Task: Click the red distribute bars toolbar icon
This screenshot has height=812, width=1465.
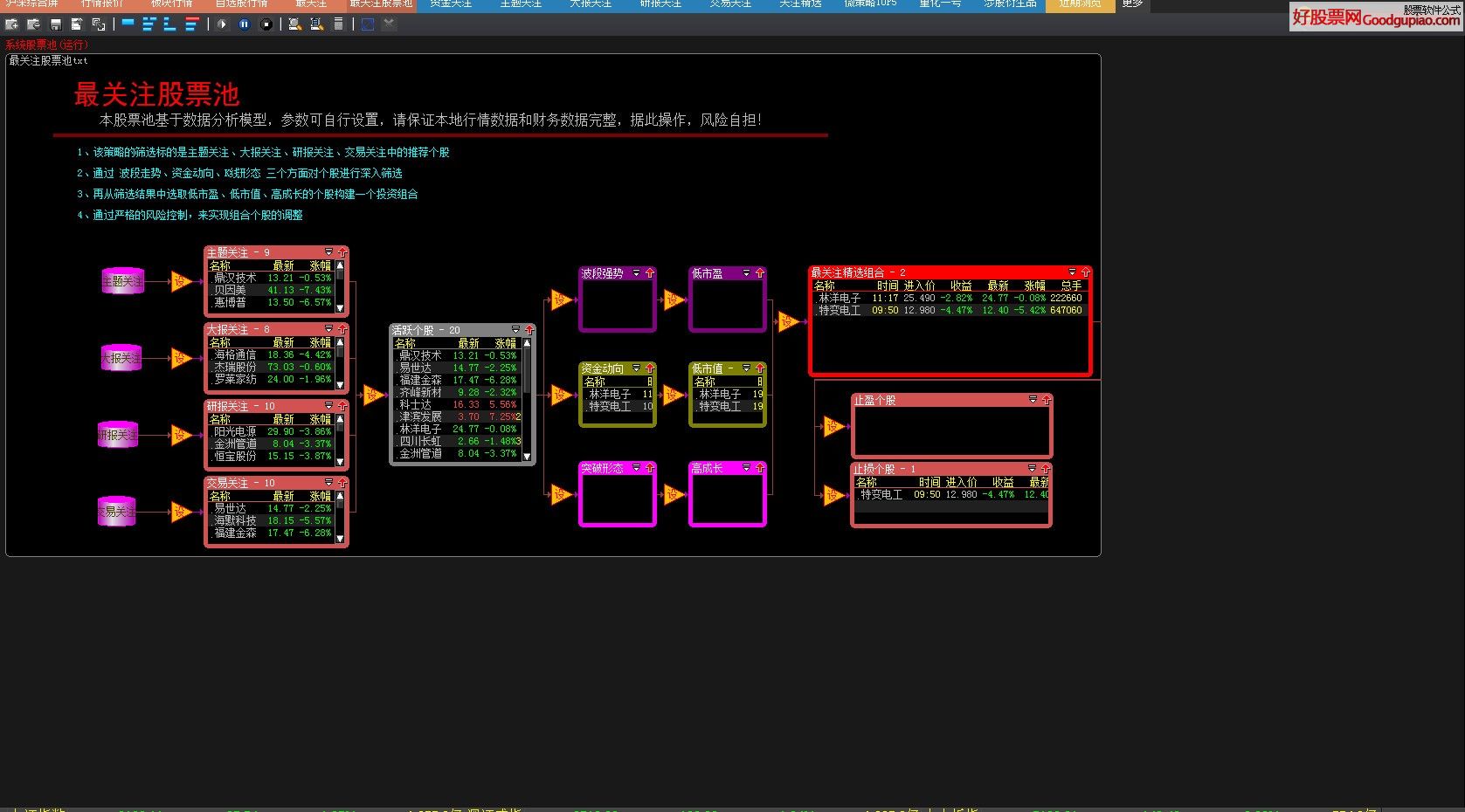Action: 192,24
